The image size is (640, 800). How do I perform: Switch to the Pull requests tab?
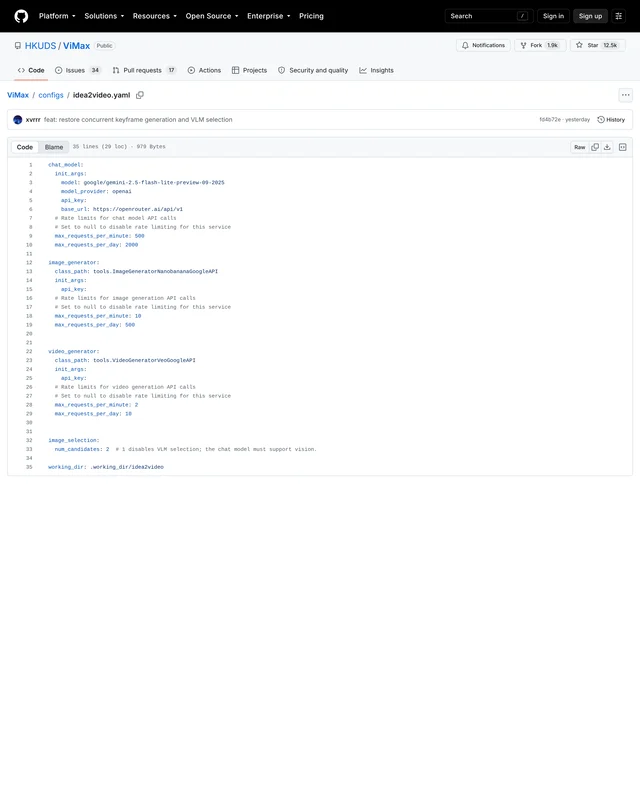coord(144,70)
